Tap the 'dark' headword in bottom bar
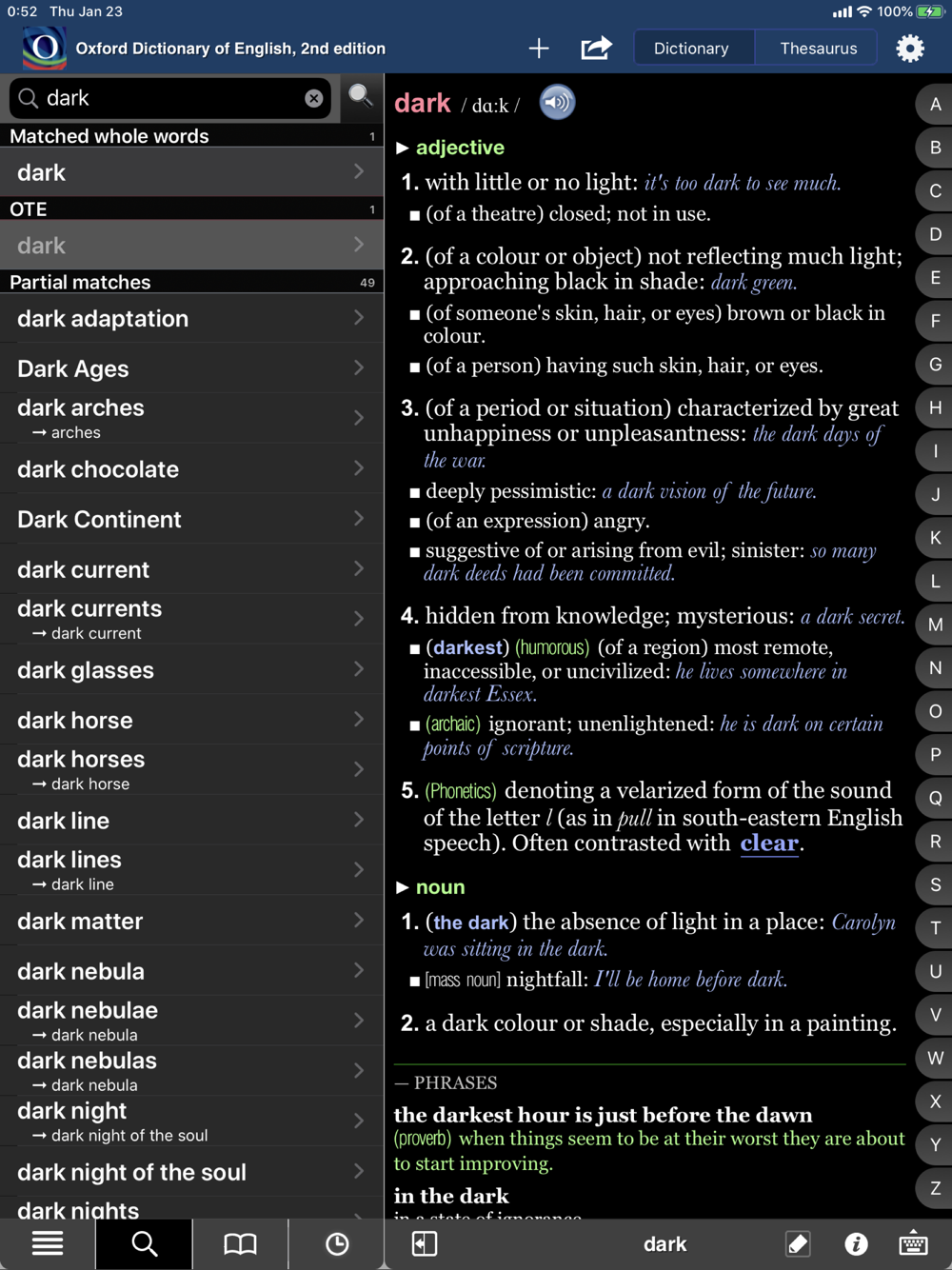Viewport: 952px width, 1270px height. point(664,1243)
